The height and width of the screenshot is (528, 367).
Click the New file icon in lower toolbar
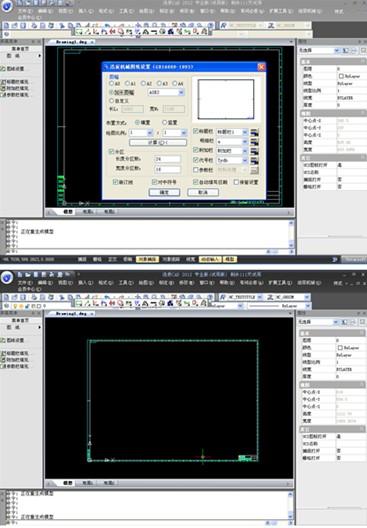(x=7, y=297)
